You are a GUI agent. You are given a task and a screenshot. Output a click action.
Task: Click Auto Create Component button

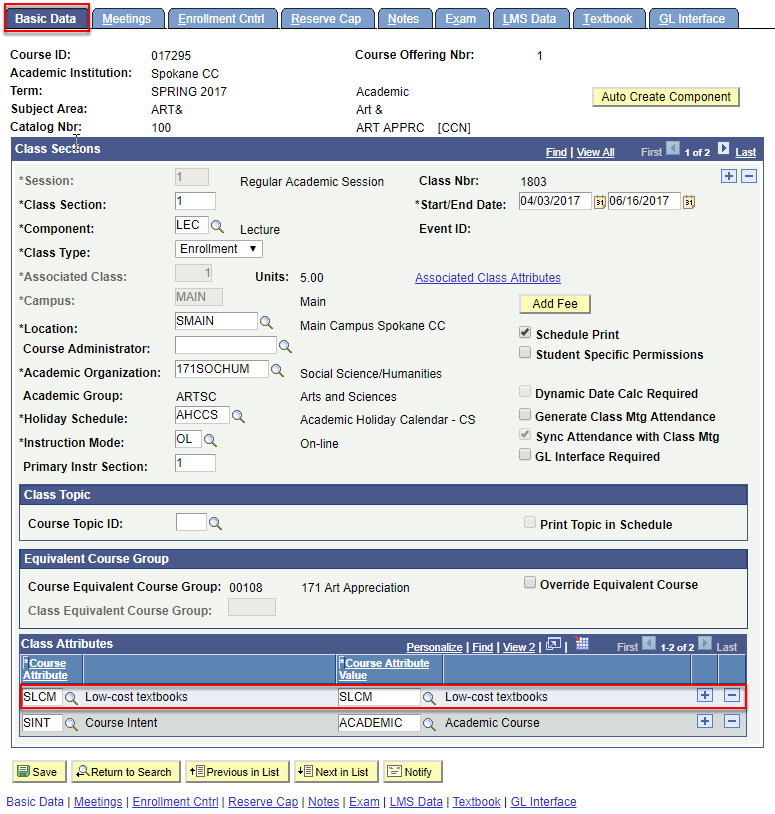666,97
